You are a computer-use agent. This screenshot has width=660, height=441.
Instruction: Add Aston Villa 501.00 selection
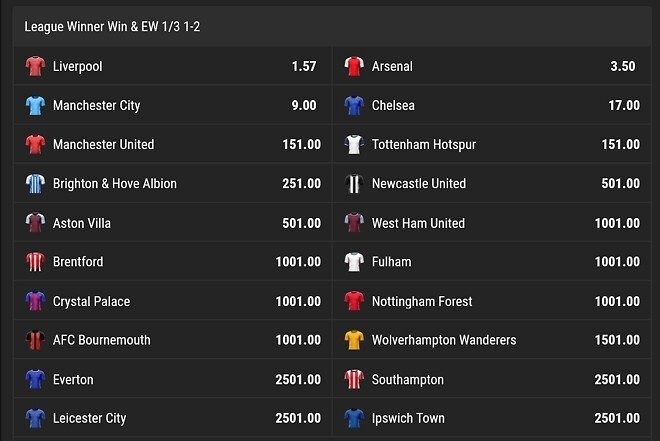pyautogui.click(x=301, y=223)
